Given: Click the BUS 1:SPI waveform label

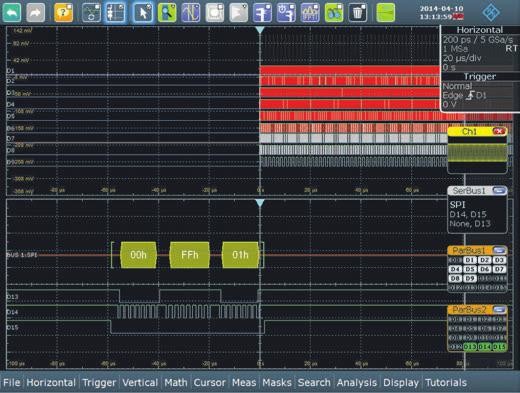Looking at the screenshot, I should coord(22,255).
